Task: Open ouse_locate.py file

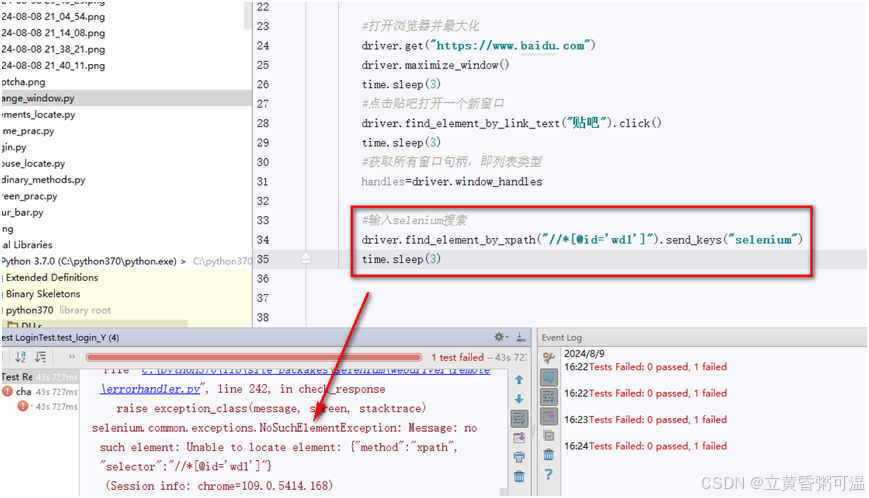Action: coord(33,163)
